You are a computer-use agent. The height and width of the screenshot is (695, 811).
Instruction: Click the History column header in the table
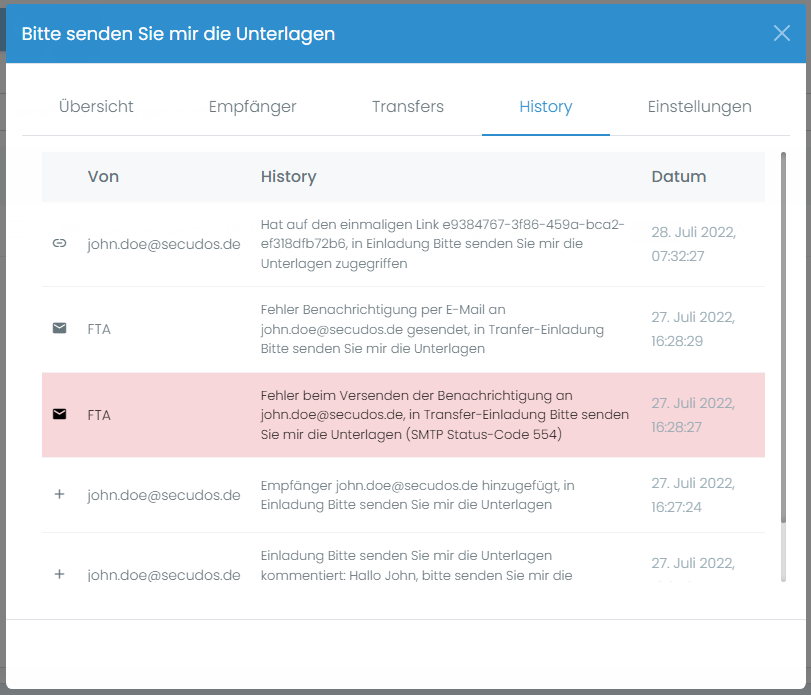point(288,177)
